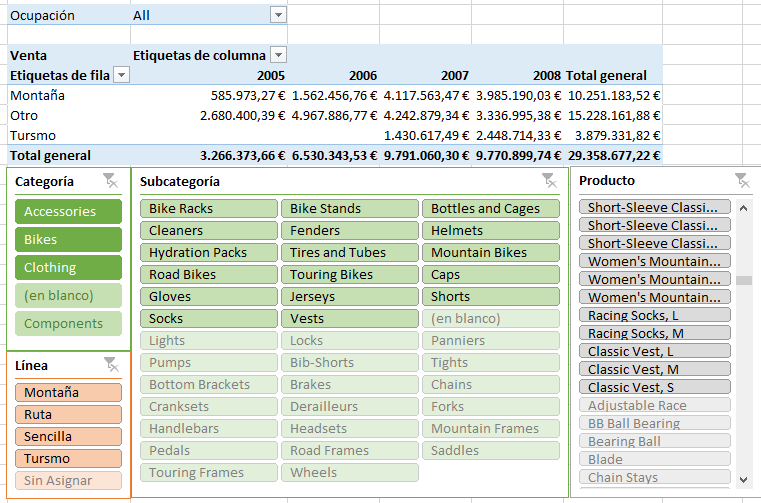Clear filter on Línea slicer

111,365
